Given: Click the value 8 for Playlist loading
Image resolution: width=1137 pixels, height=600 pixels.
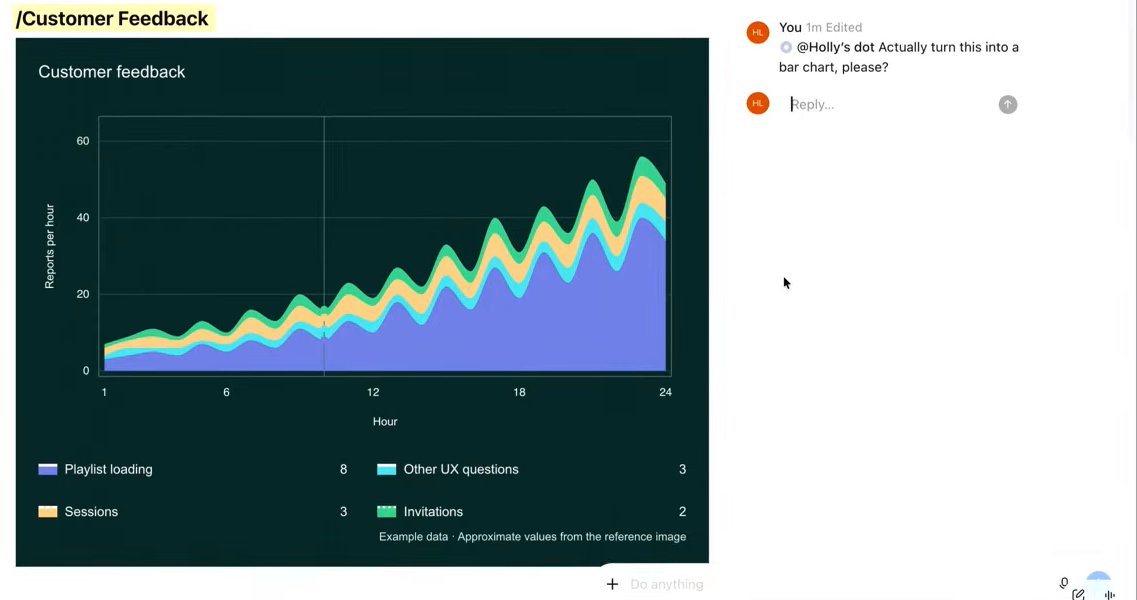Looking at the screenshot, I should tap(344, 469).
